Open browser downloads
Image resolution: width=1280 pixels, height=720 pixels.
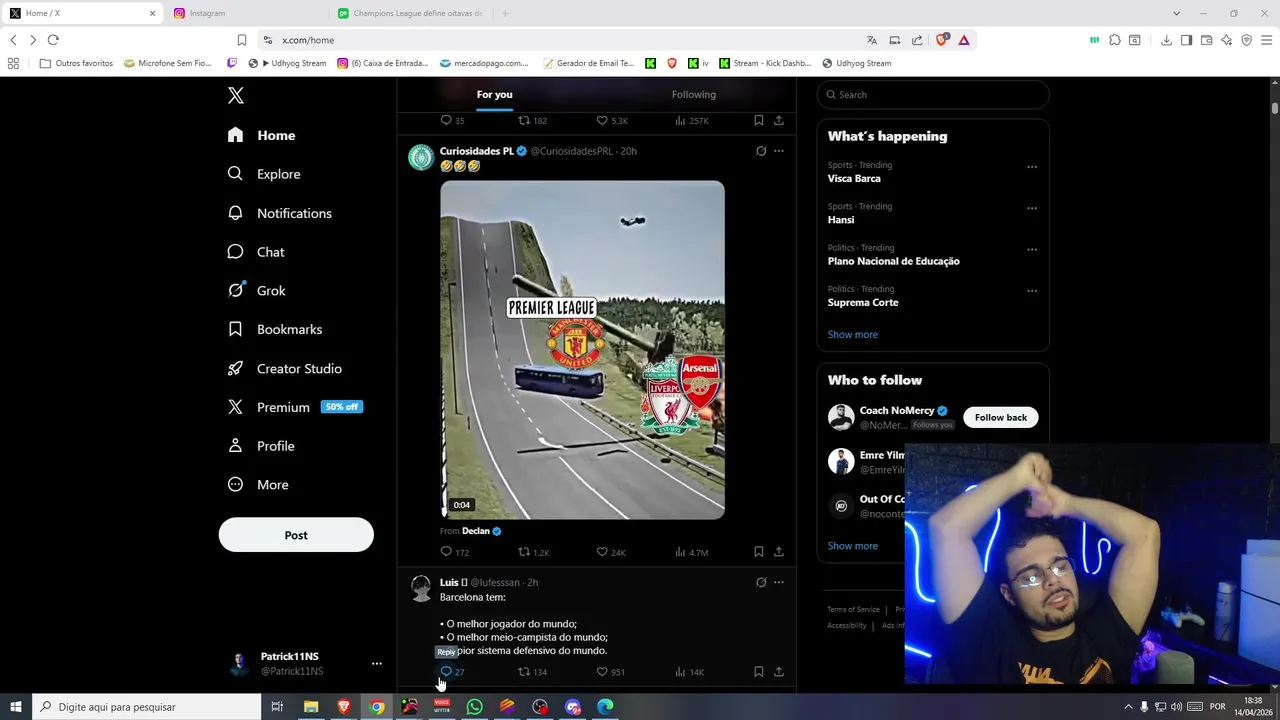coord(1166,40)
